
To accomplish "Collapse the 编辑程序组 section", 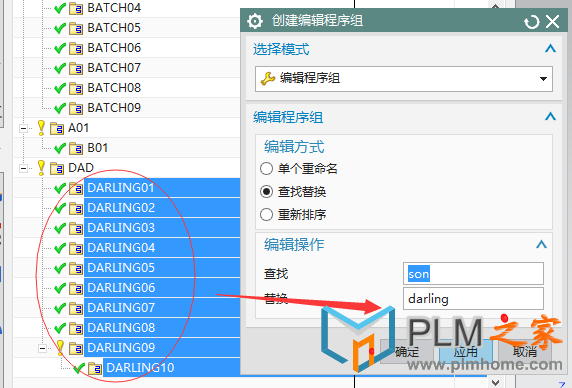I will point(550,117).
